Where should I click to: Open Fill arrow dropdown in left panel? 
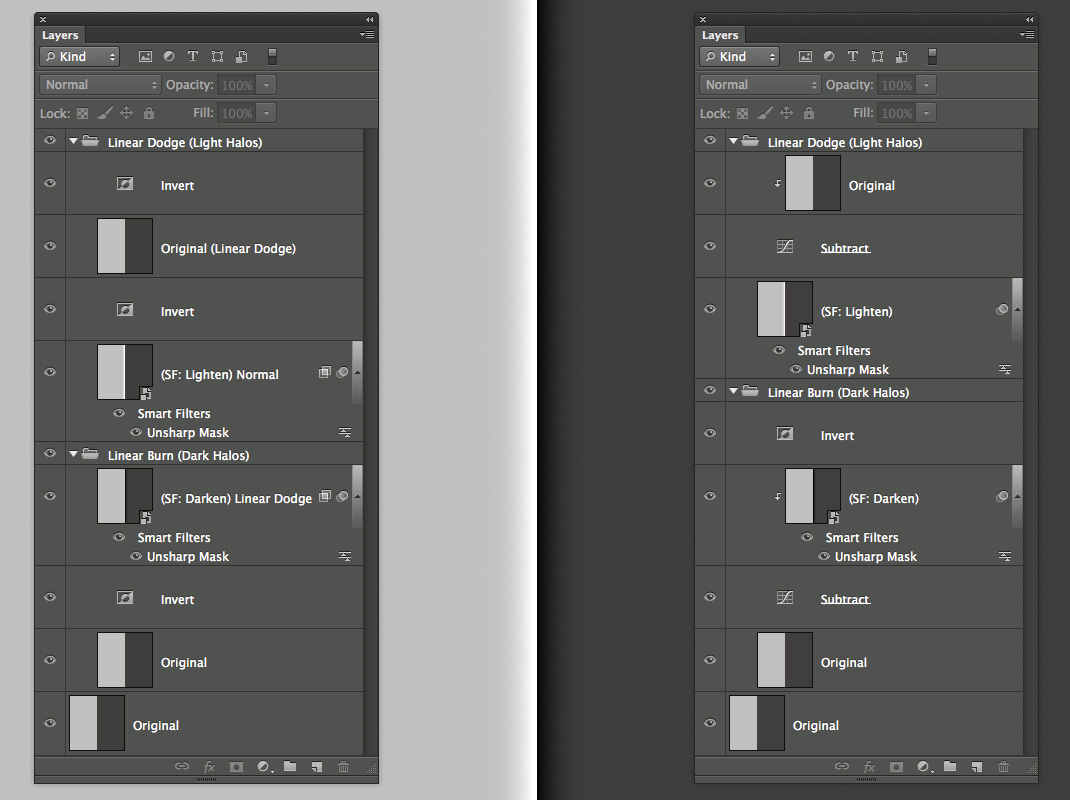(x=266, y=113)
